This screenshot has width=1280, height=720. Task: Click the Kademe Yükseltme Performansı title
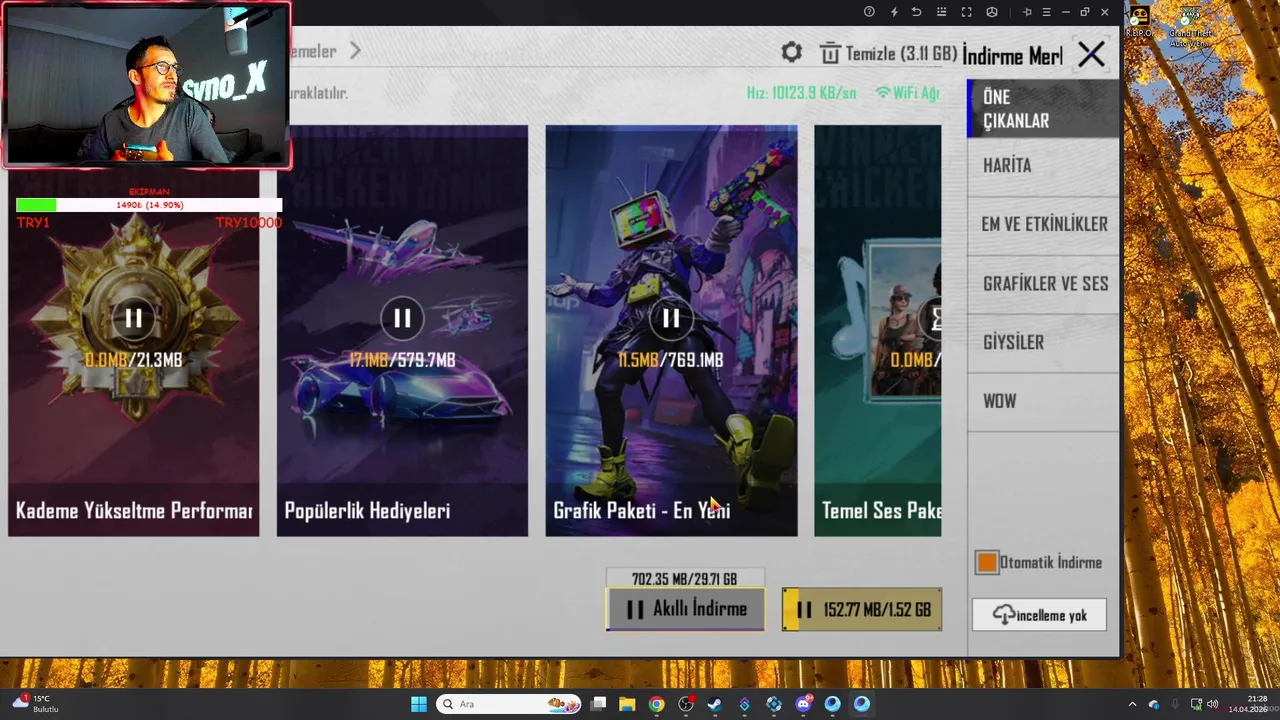pos(134,511)
